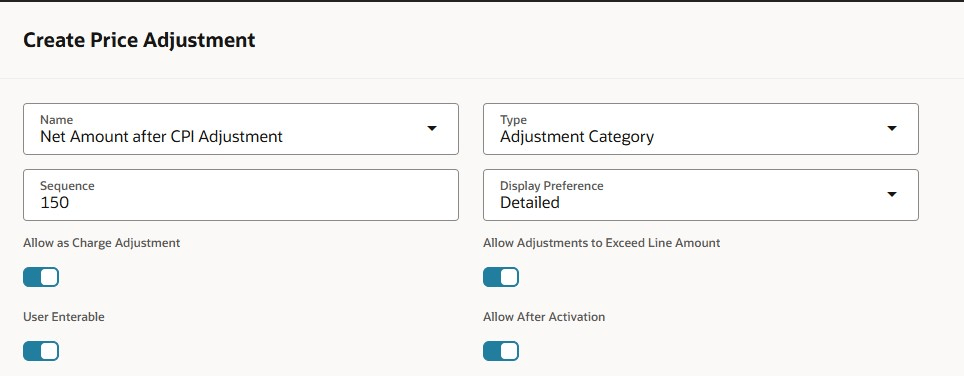Open the Type dropdown arrow

[x=892, y=128]
